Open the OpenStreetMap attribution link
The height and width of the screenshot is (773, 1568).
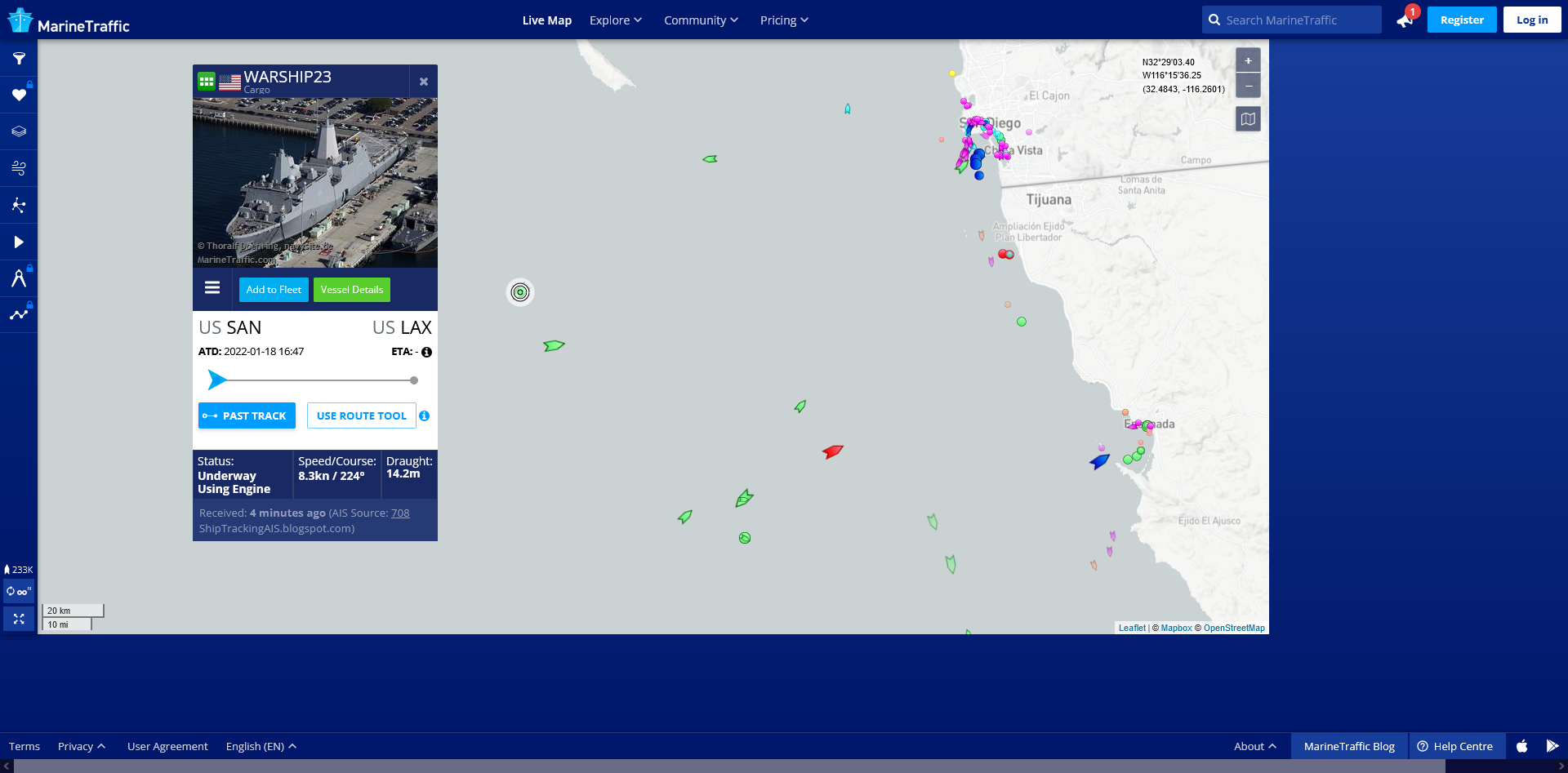point(1234,629)
